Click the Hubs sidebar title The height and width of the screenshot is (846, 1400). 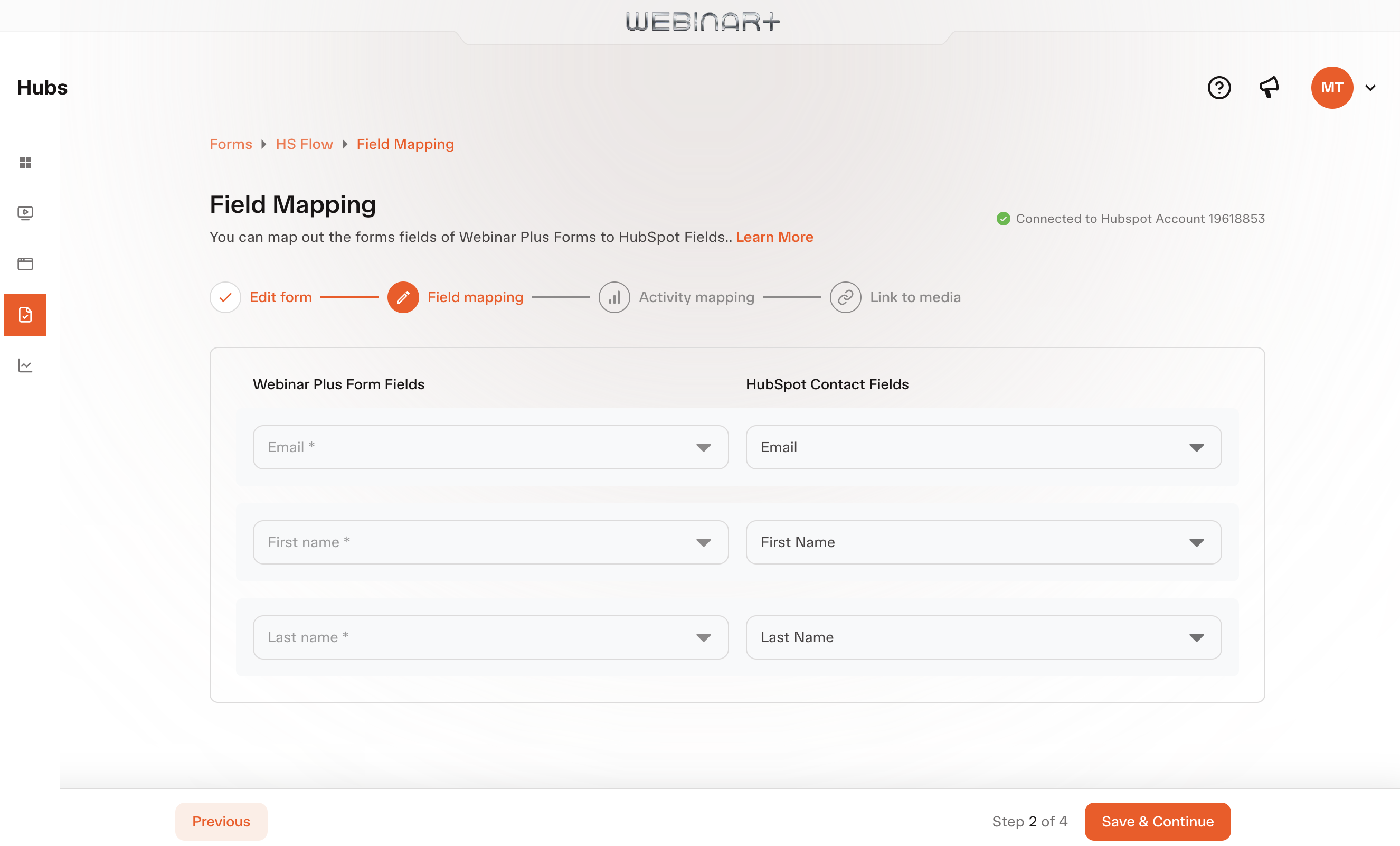click(42, 88)
